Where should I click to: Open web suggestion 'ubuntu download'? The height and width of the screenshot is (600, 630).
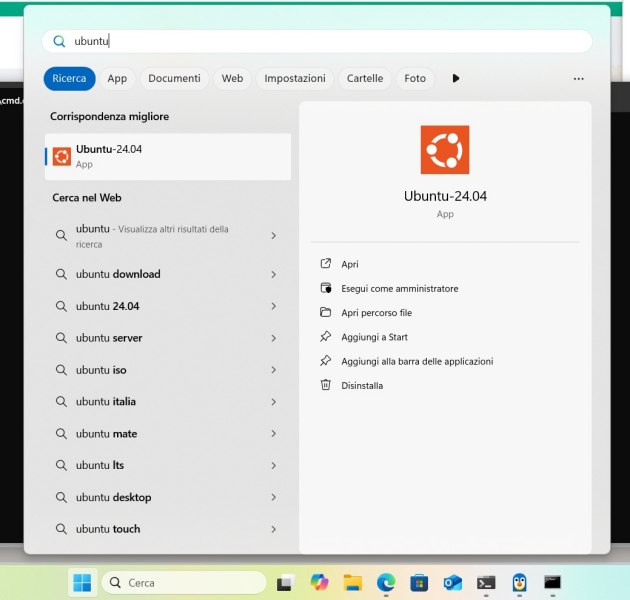[168, 274]
